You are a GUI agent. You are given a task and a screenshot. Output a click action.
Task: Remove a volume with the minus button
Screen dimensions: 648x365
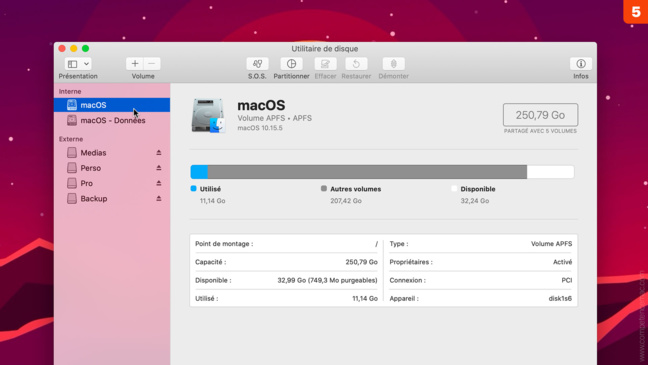(x=152, y=64)
